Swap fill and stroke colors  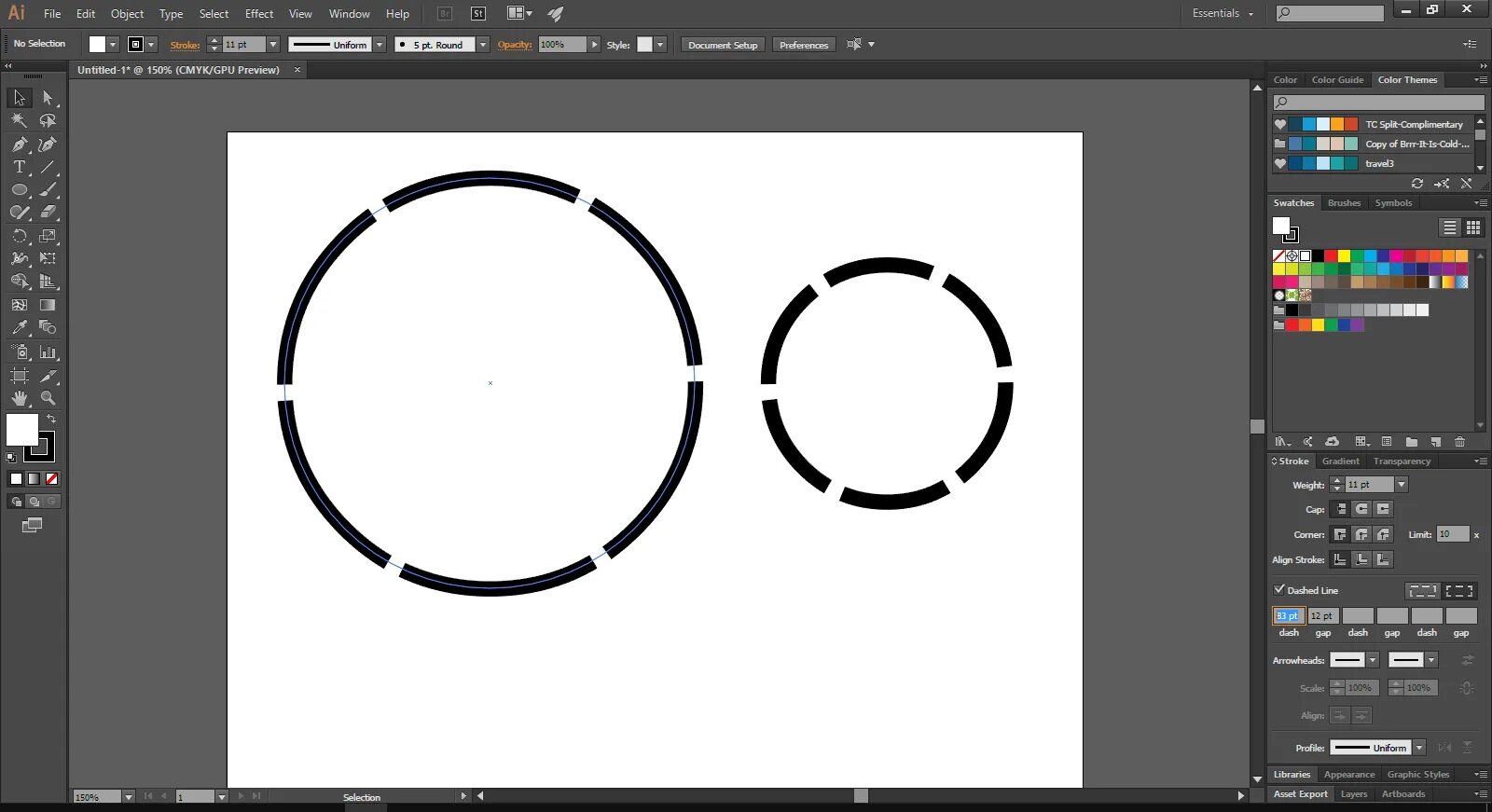pyautogui.click(x=51, y=420)
